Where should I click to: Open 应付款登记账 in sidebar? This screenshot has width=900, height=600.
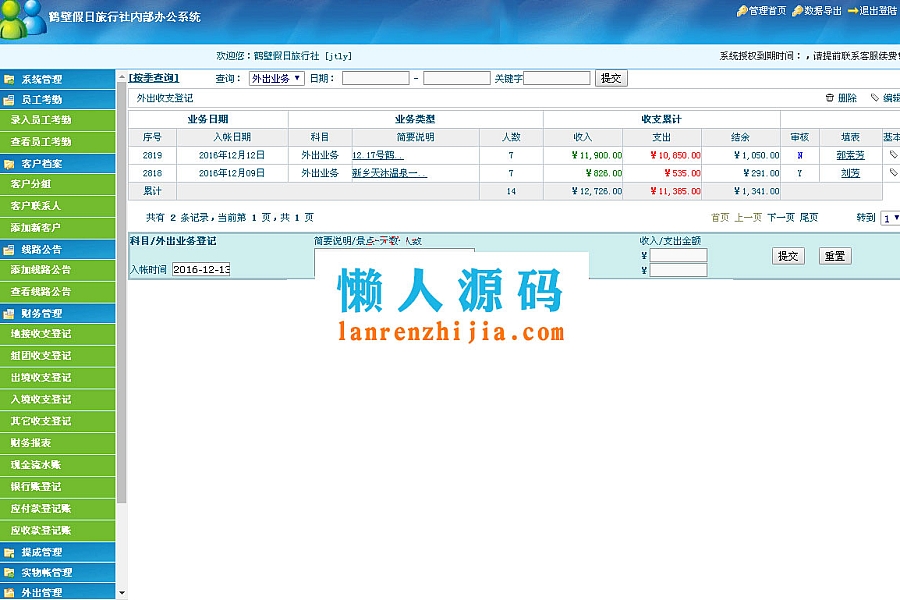[x=57, y=509]
